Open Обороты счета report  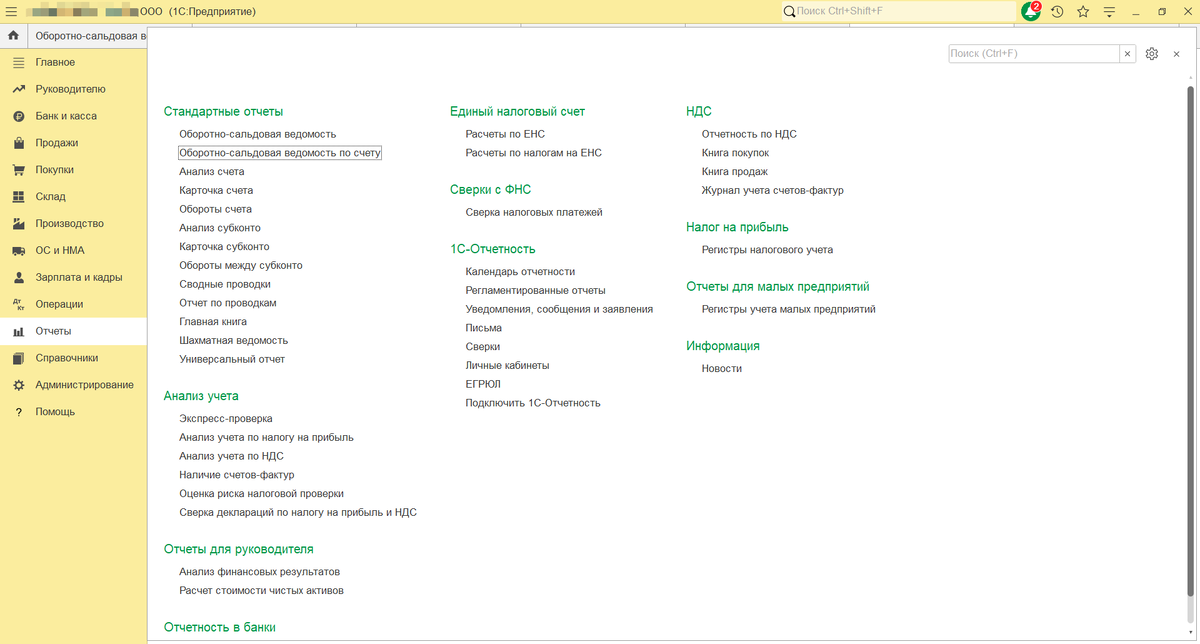(x=216, y=209)
